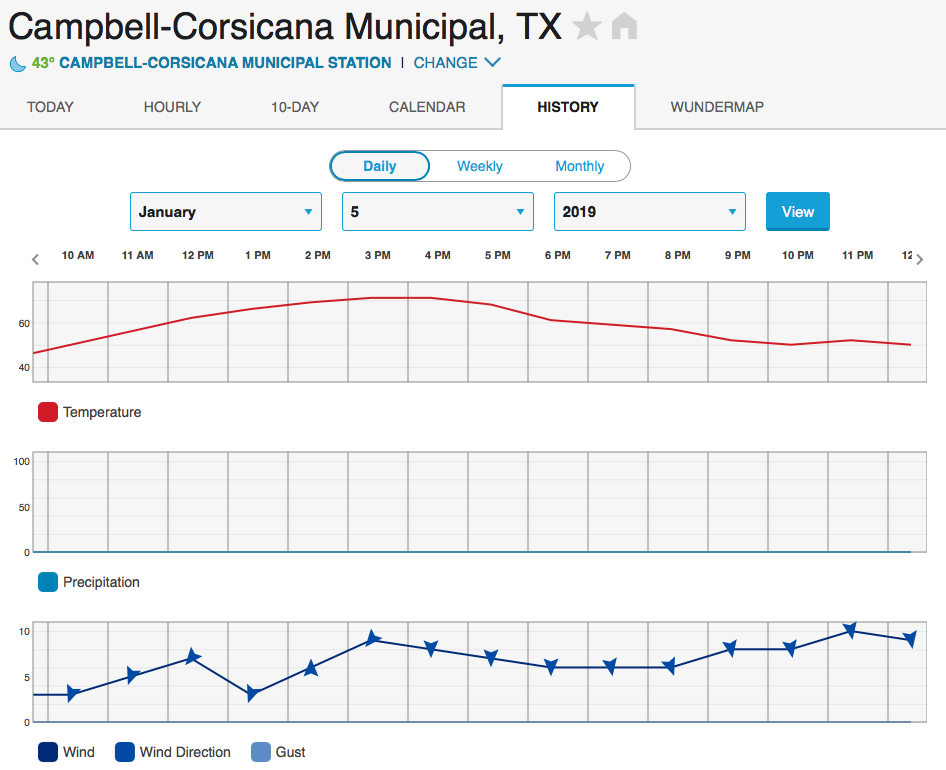The width and height of the screenshot is (946, 770).
Task: Click the Gust legend swatch
Action: (259, 752)
